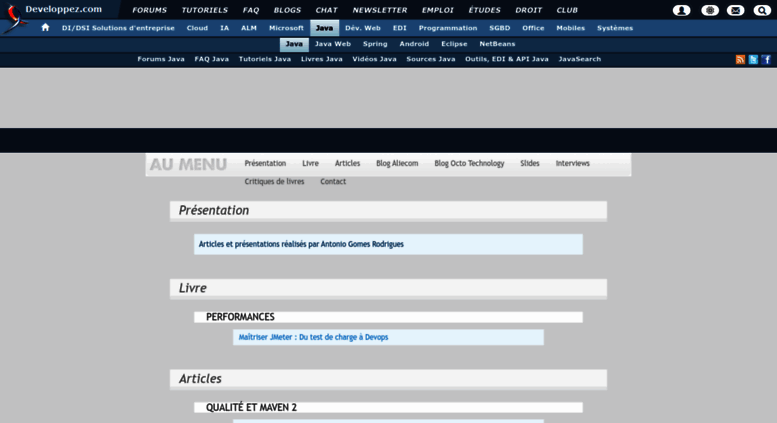This screenshot has height=423, width=777.
Task: Select the Mobiles section
Action: [x=570, y=28]
